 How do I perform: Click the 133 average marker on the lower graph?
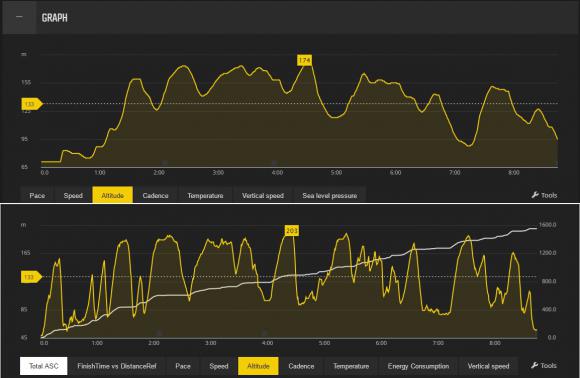pyautogui.click(x=31, y=277)
